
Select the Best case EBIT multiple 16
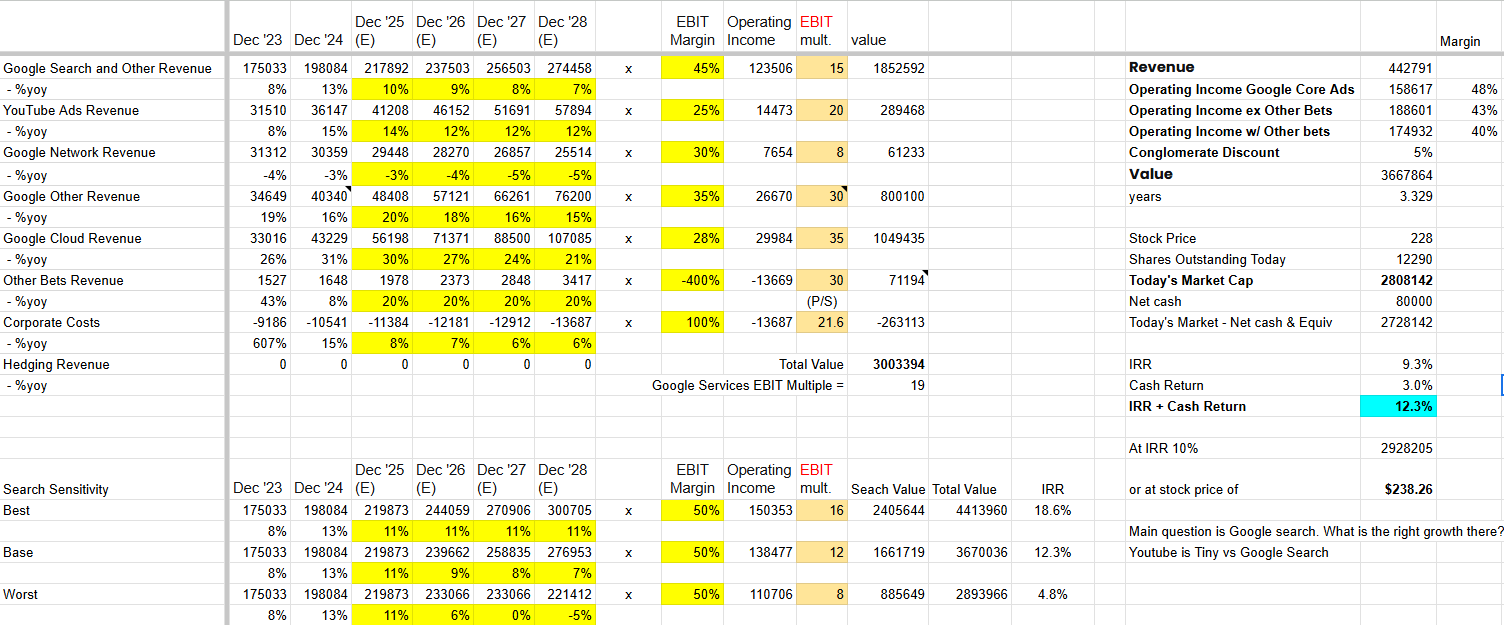(822, 510)
